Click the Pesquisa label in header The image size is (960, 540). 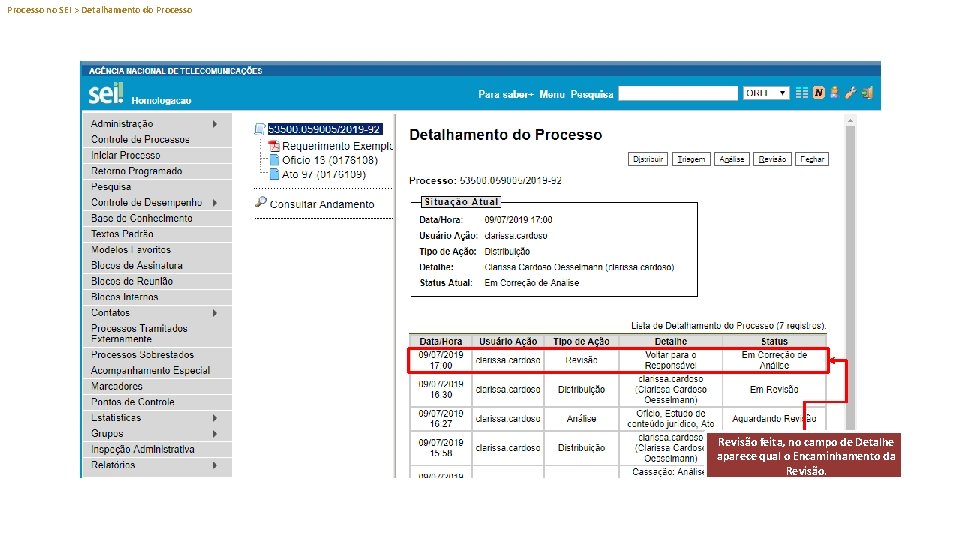[x=592, y=94]
